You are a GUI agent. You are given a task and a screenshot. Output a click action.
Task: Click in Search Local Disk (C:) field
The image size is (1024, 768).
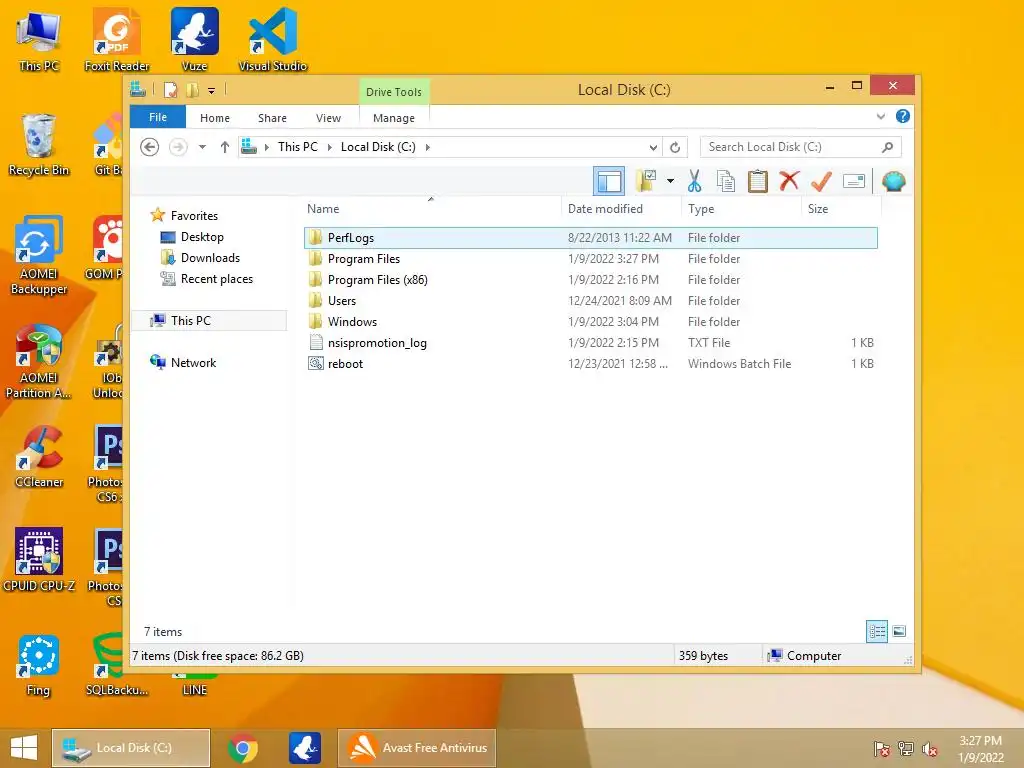[801, 147]
